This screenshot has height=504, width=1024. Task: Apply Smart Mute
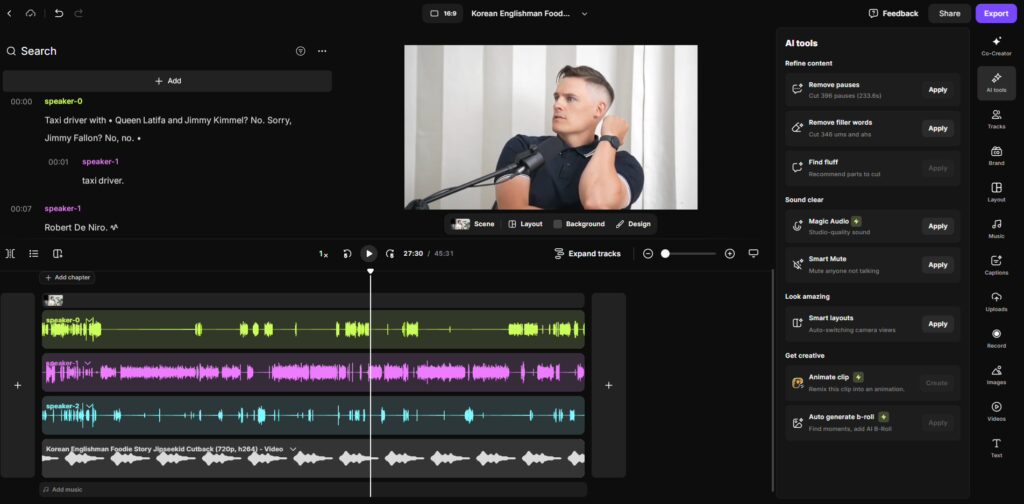point(938,265)
